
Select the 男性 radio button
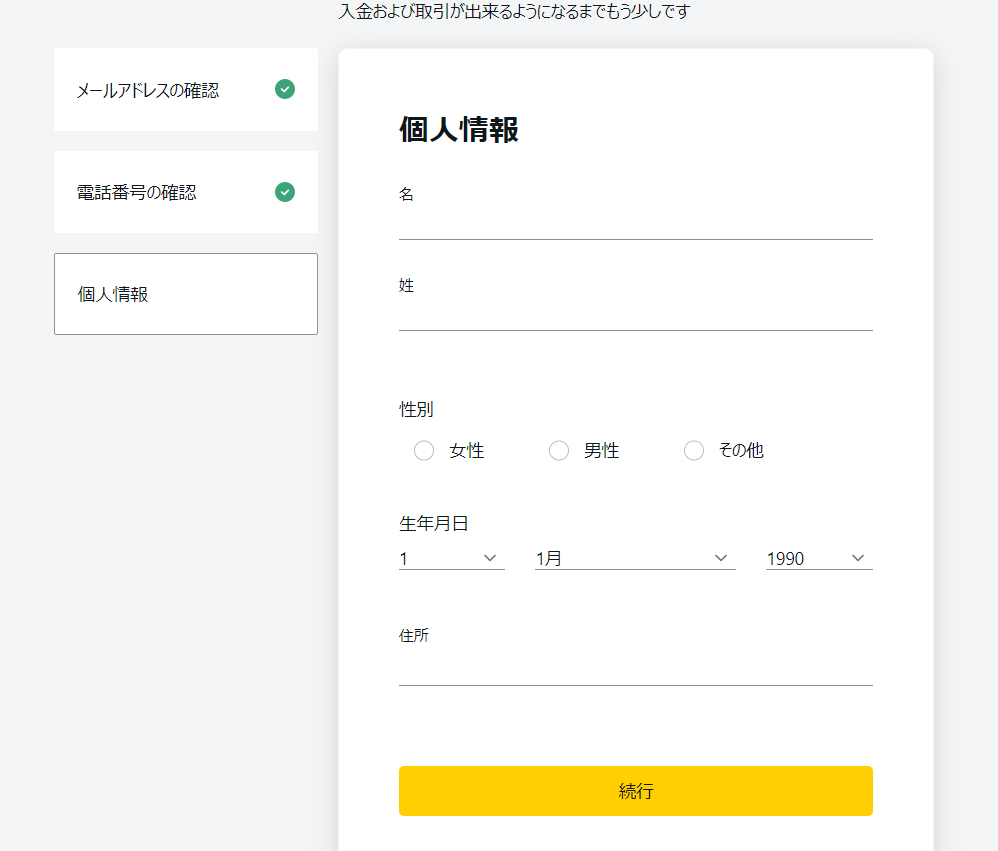559,451
